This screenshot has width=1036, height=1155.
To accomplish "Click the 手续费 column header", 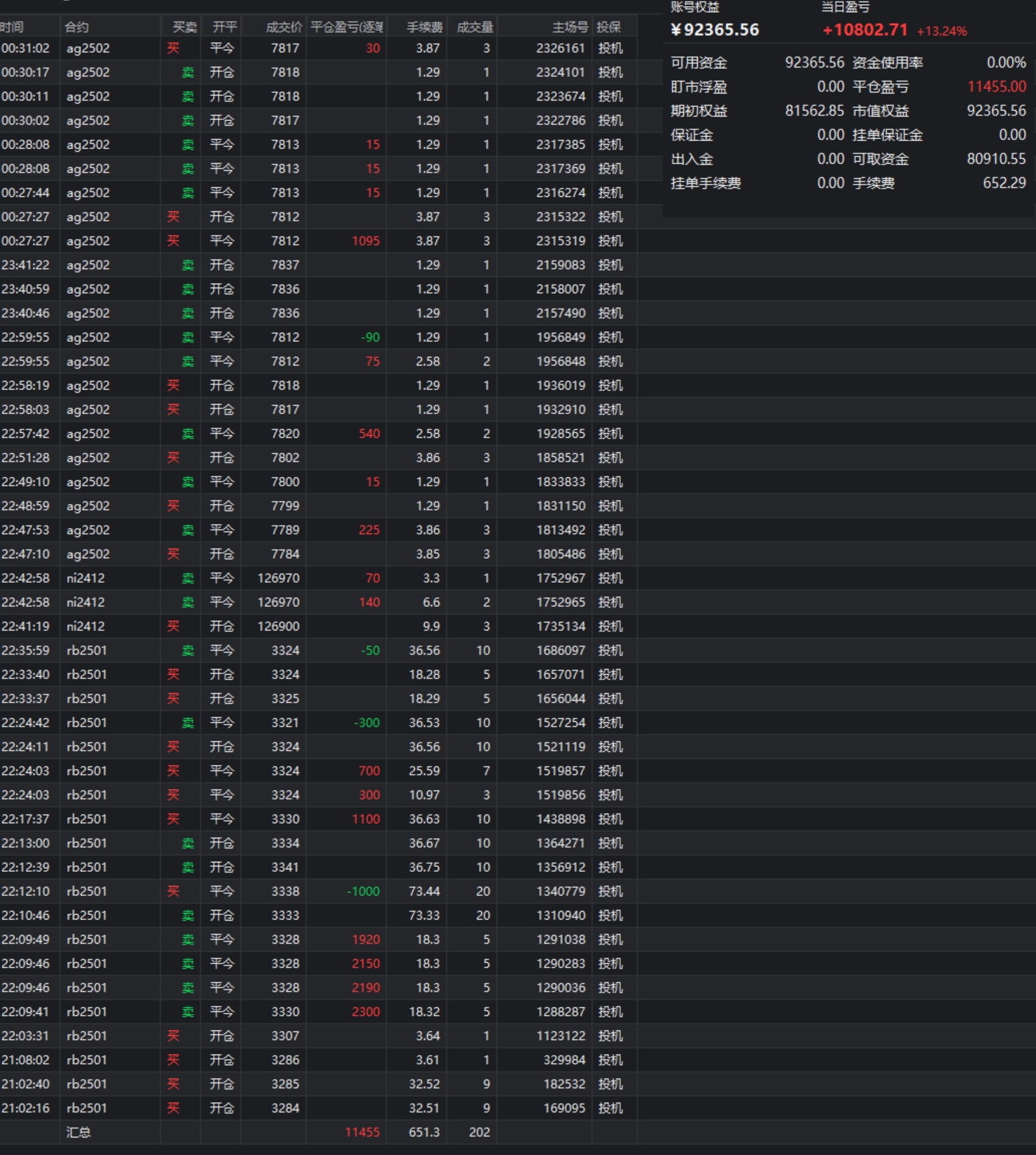I will point(424,27).
